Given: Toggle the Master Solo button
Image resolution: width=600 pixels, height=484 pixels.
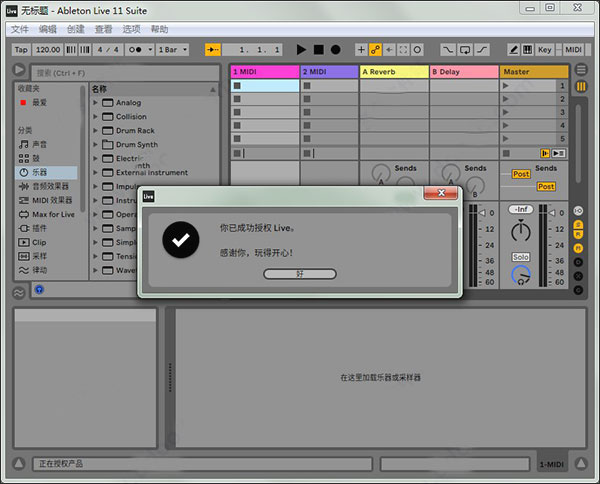Looking at the screenshot, I should click(x=521, y=257).
